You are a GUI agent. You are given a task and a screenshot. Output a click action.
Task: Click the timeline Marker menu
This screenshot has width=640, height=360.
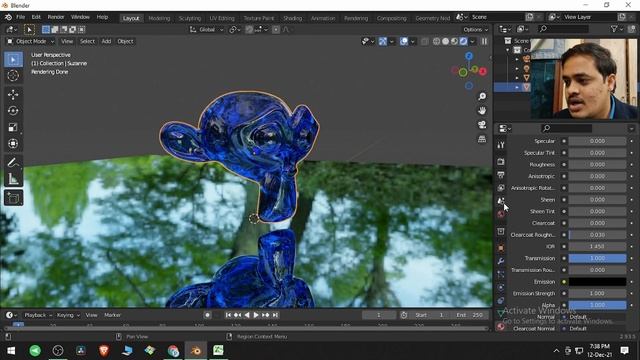click(112, 315)
